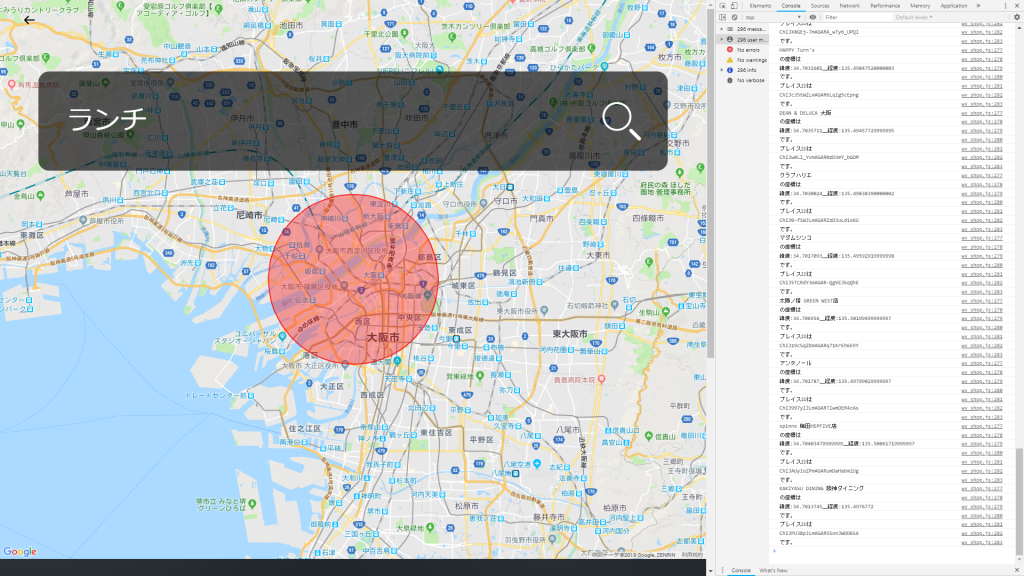Open the Default levels dropdown
The height and width of the screenshot is (576, 1024).
(x=914, y=18)
